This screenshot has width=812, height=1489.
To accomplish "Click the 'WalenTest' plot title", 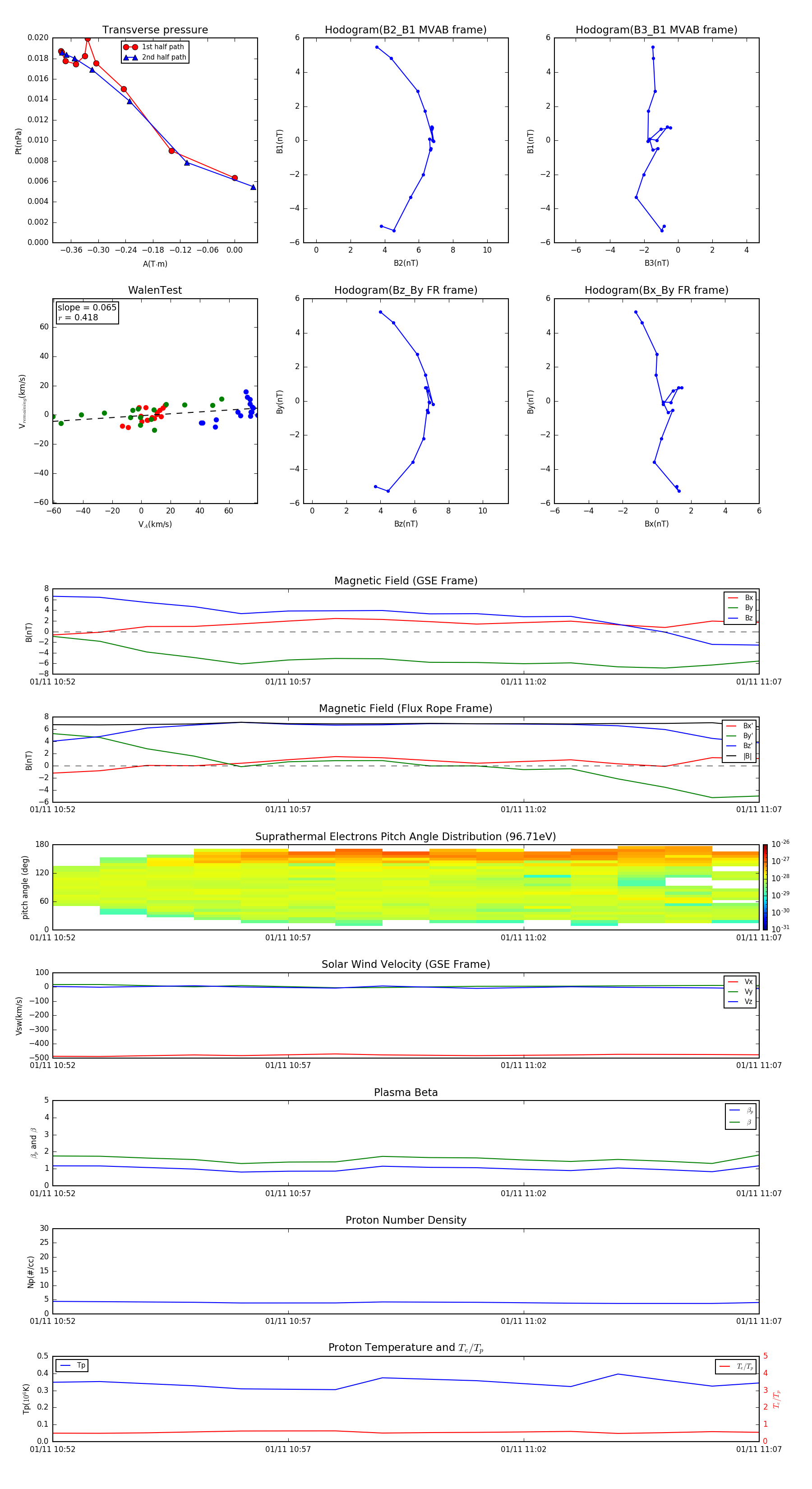I will pyautogui.click(x=155, y=290).
